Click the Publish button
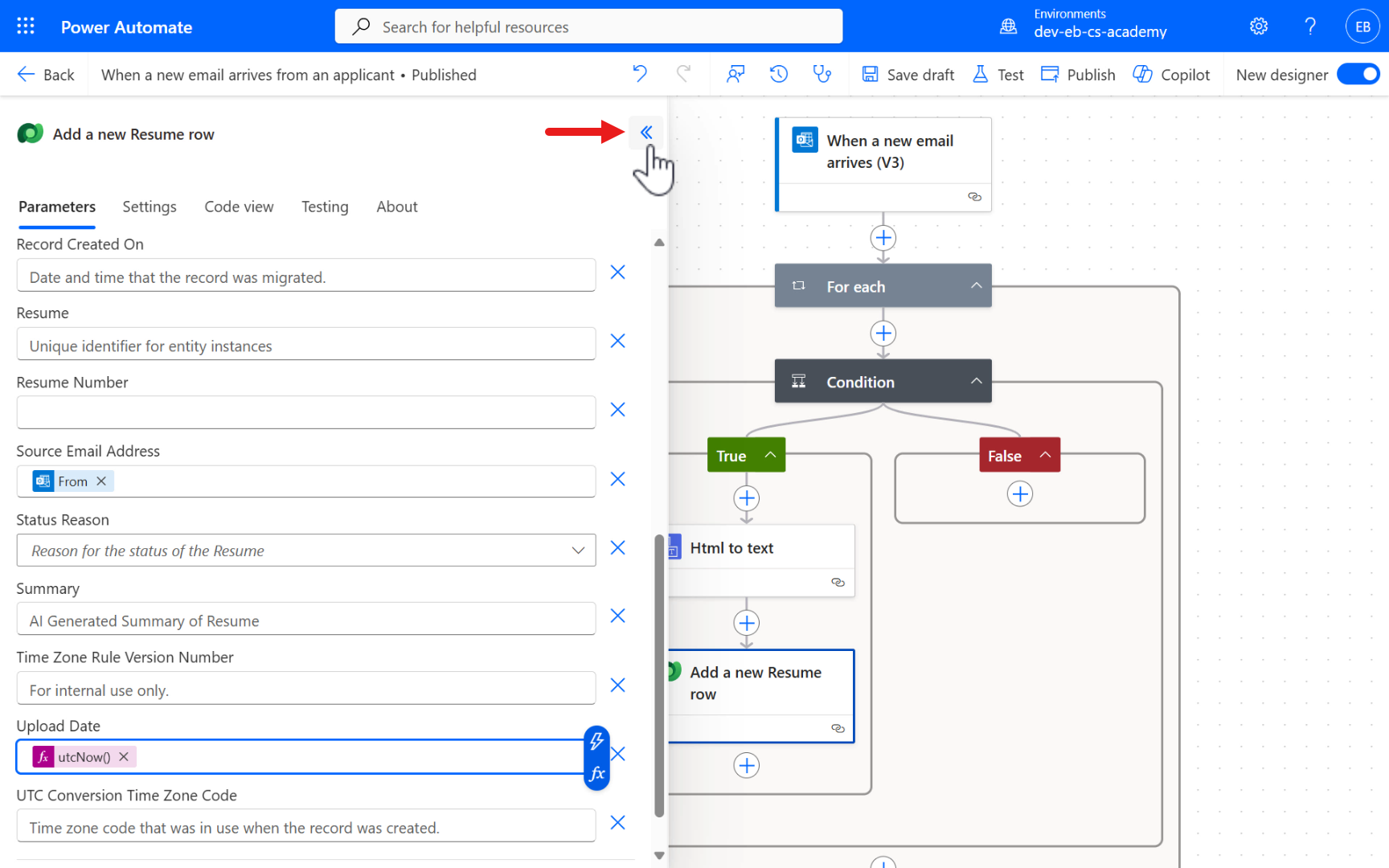The image size is (1389, 868). click(1079, 75)
